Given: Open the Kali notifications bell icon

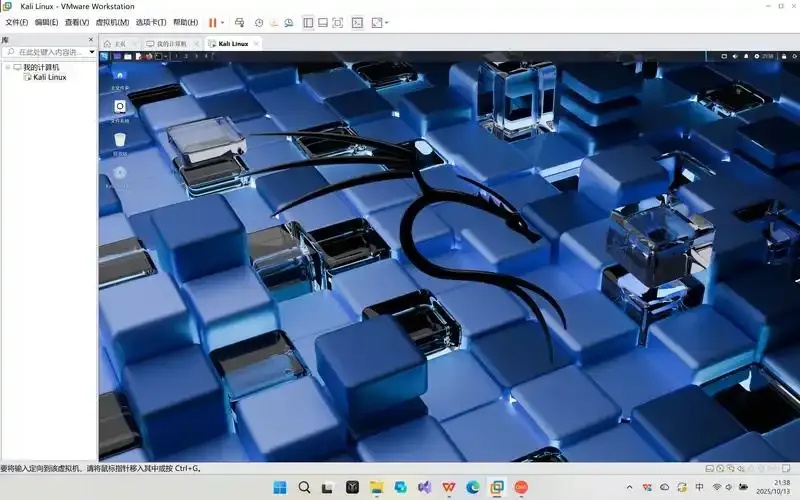Looking at the screenshot, I should 746,56.
